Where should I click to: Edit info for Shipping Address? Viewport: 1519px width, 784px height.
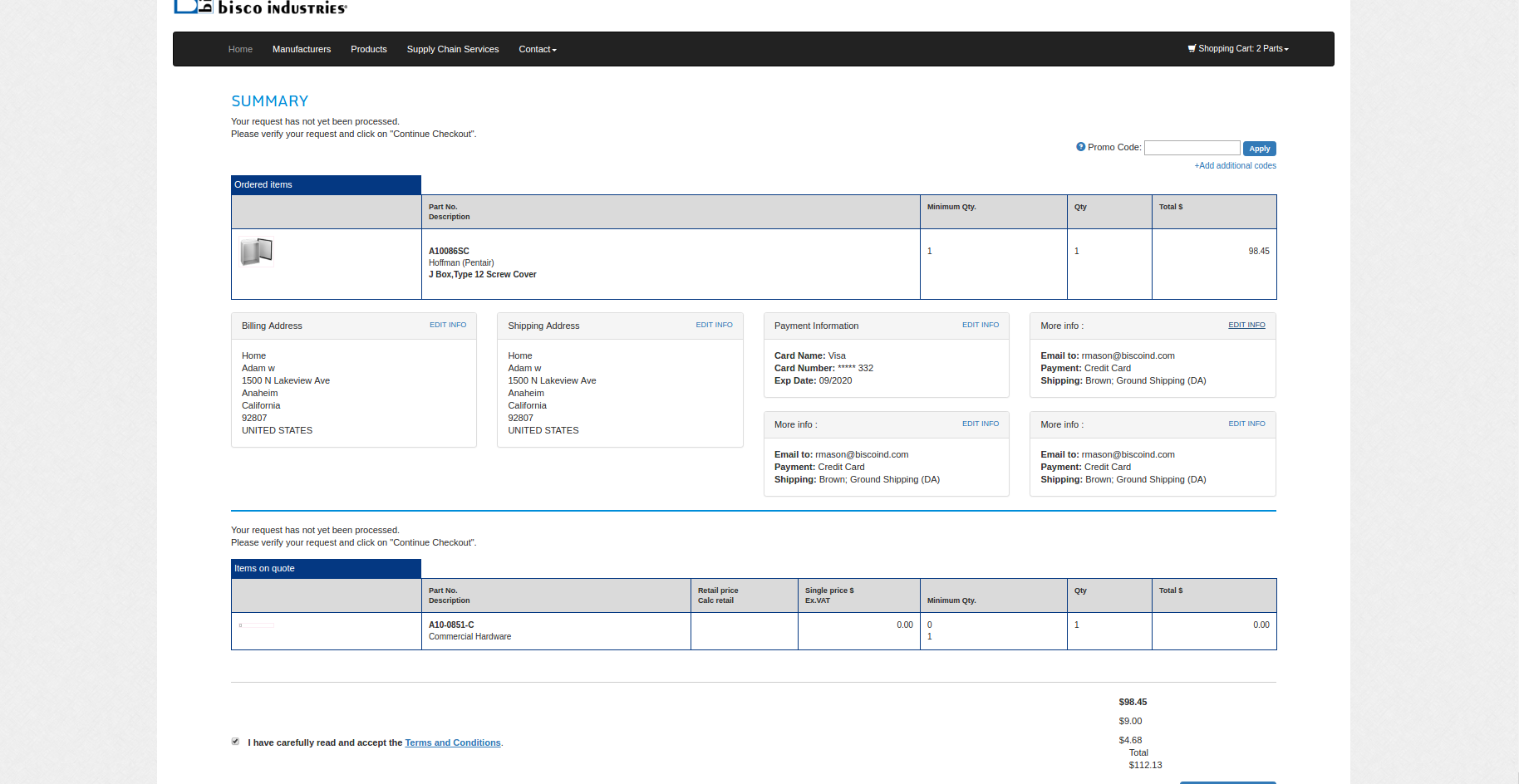[715, 326]
